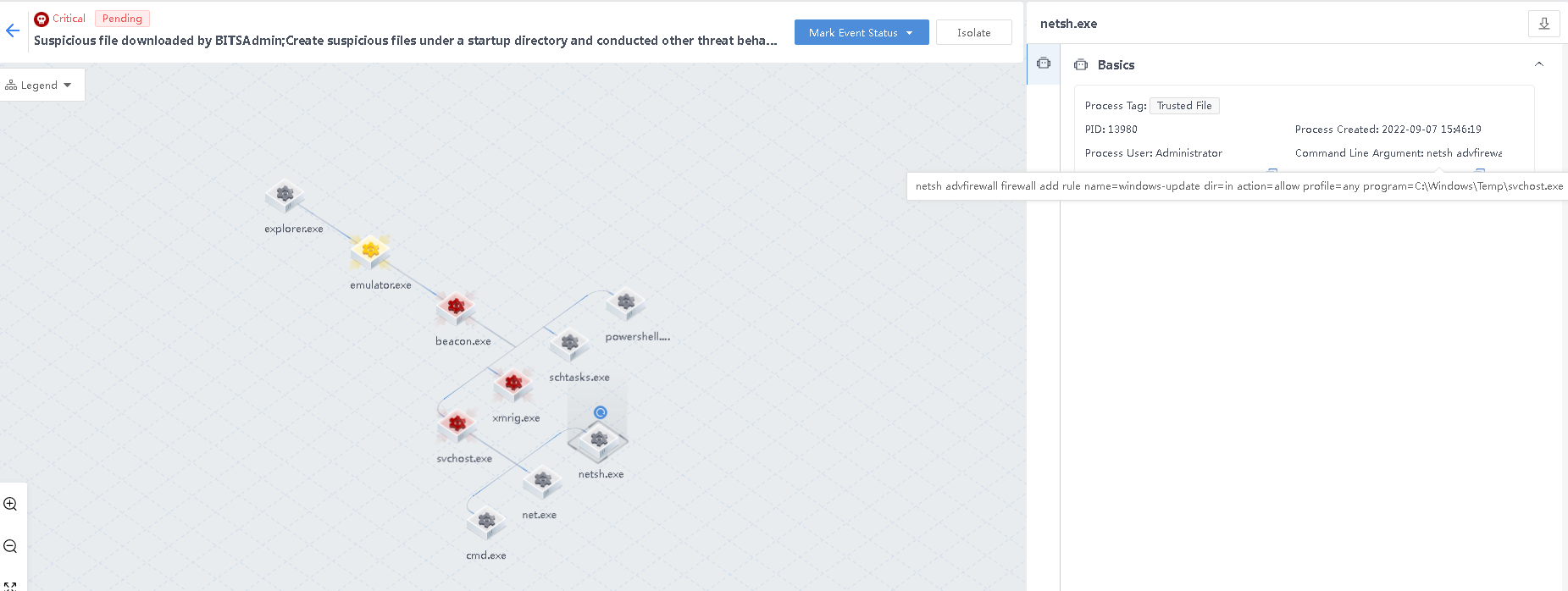The image size is (1568, 591).
Task: Click the back arrow icon
Action: coord(13,31)
